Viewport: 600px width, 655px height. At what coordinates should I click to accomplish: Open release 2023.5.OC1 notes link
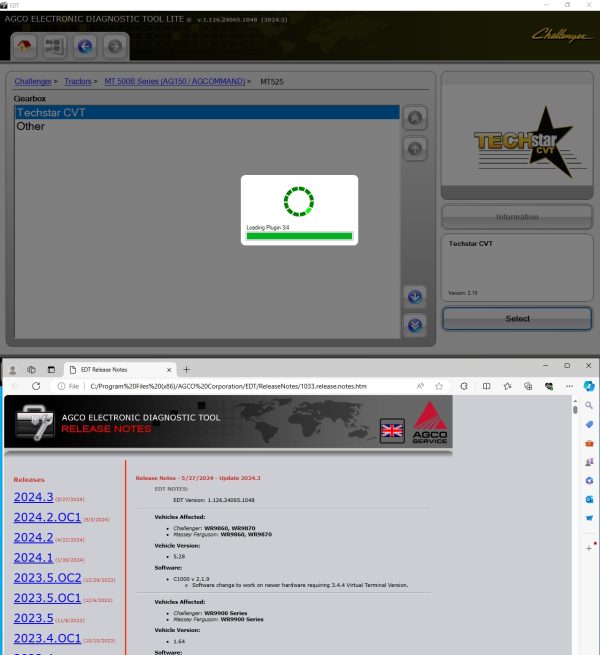[x=47, y=598]
